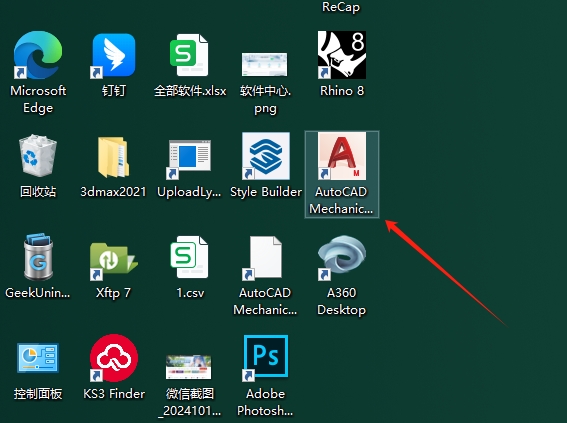The image size is (567, 423).
Task: Click the Microsoft Edge label text
Action: coord(38,99)
